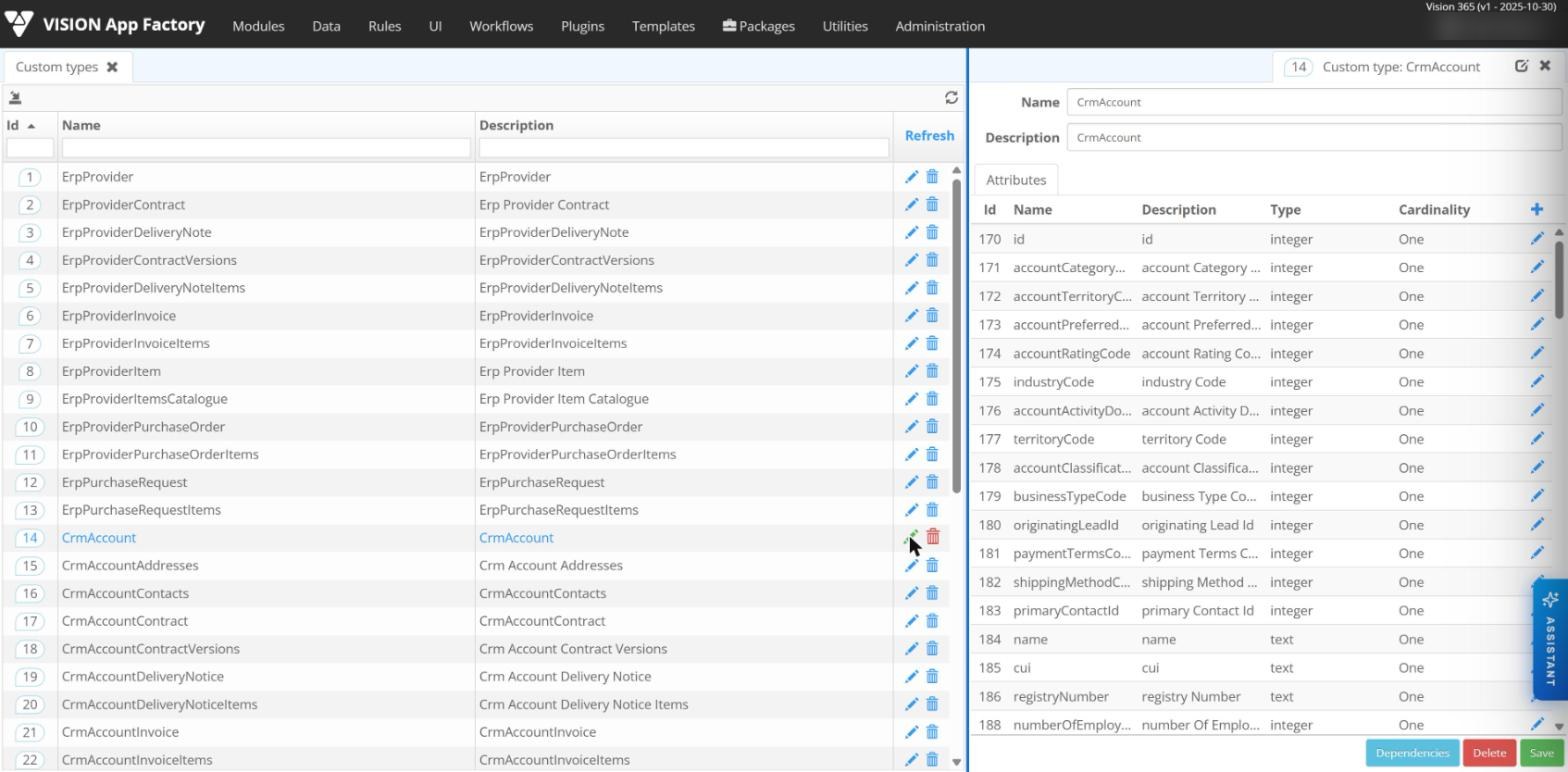
Task: Open the Packages menu
Action: click(758, 26)
